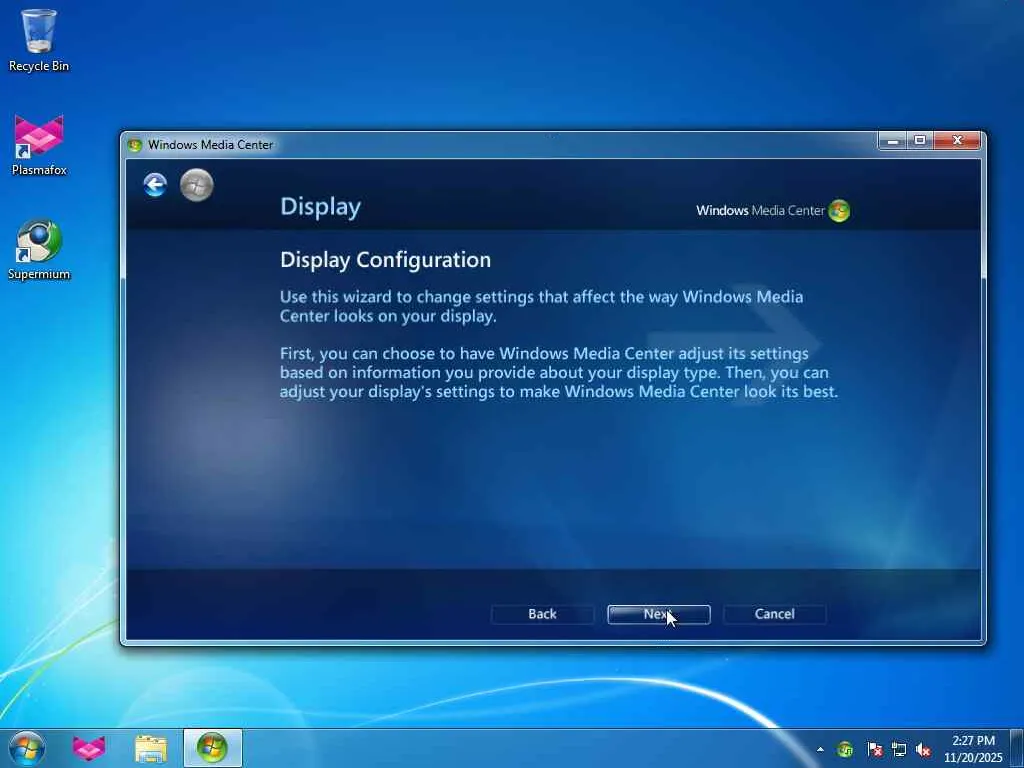Click the Back button in the wizard

tap(542, 614)
